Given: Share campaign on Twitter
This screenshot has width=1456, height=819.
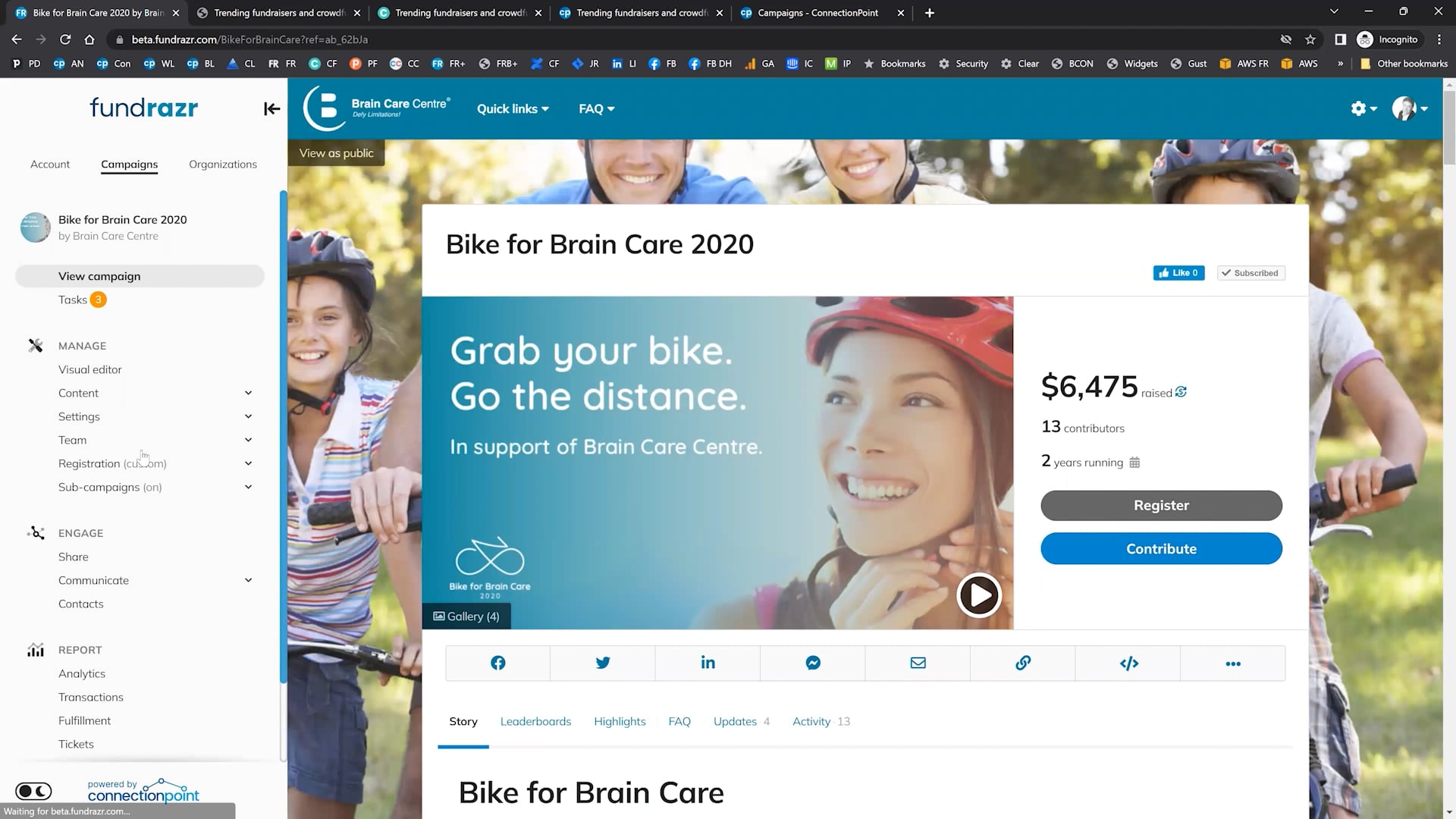Looking at the screenshot, I should coord(603,664).
